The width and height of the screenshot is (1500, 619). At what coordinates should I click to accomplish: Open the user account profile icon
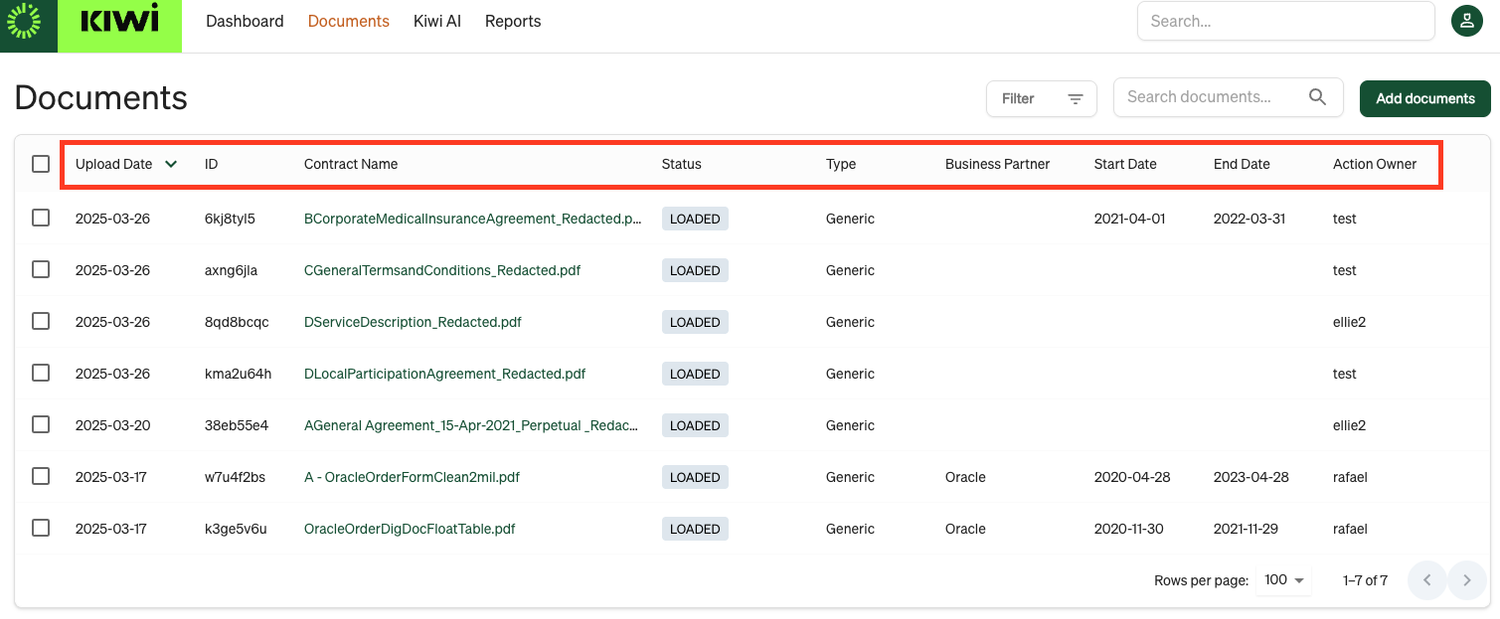click(1467, 21)
